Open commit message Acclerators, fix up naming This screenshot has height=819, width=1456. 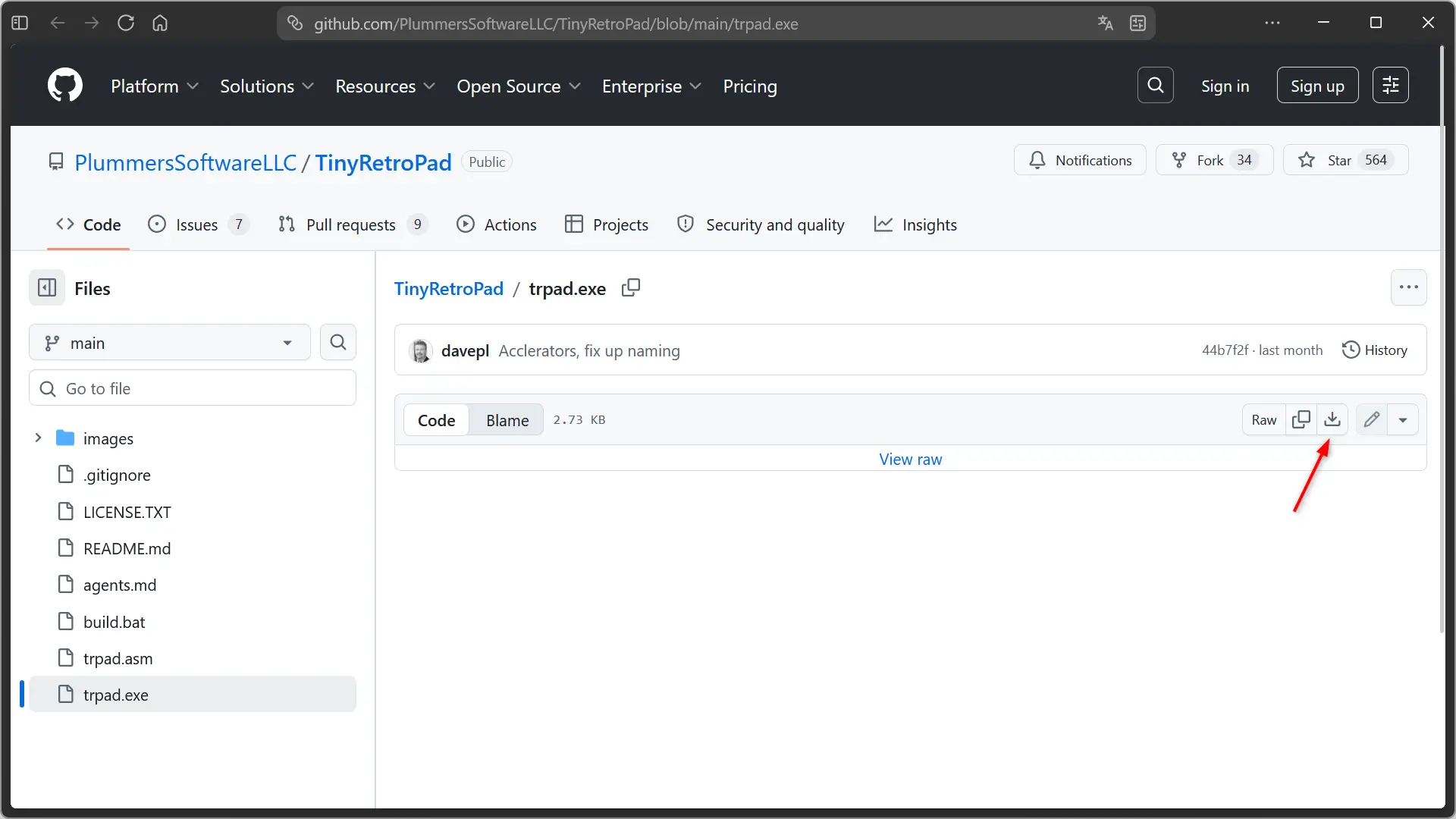589,350
